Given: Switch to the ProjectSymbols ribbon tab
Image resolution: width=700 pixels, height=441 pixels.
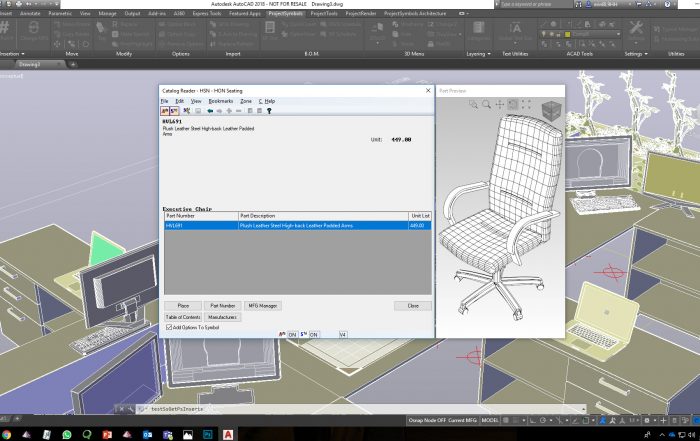Looking at the screenshot, I should pos(285,13).
